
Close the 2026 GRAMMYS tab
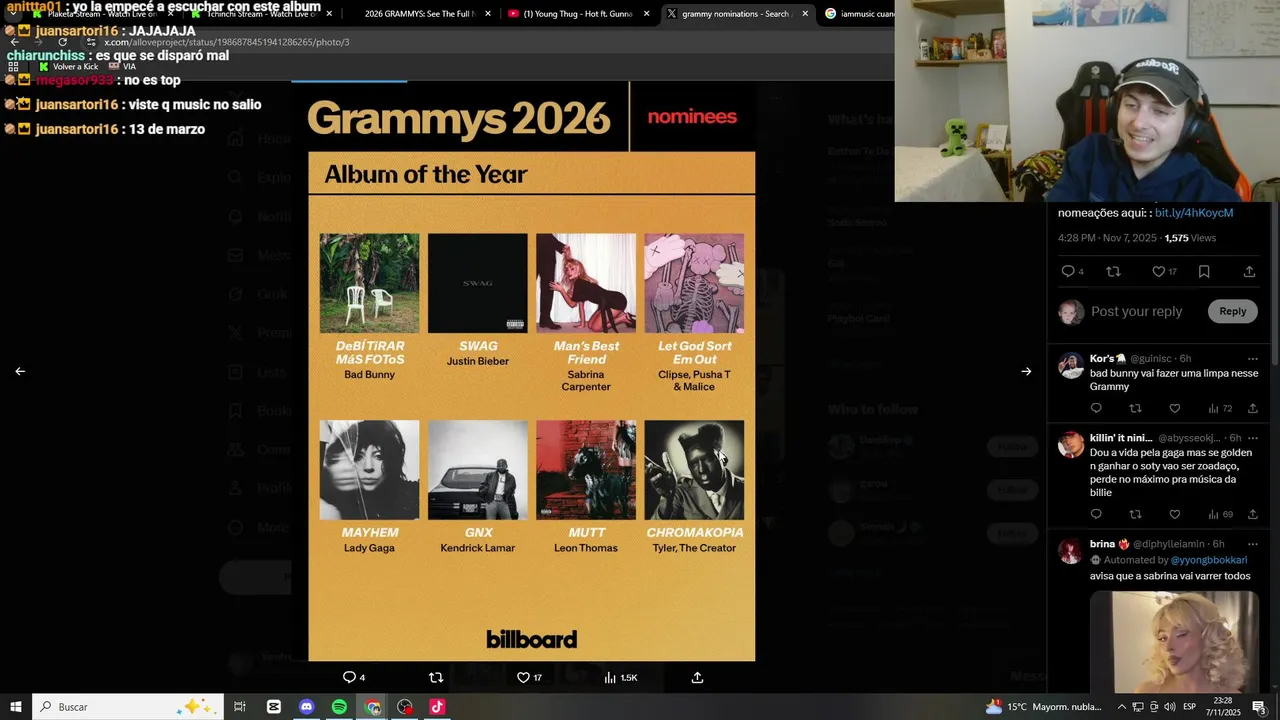487,14
